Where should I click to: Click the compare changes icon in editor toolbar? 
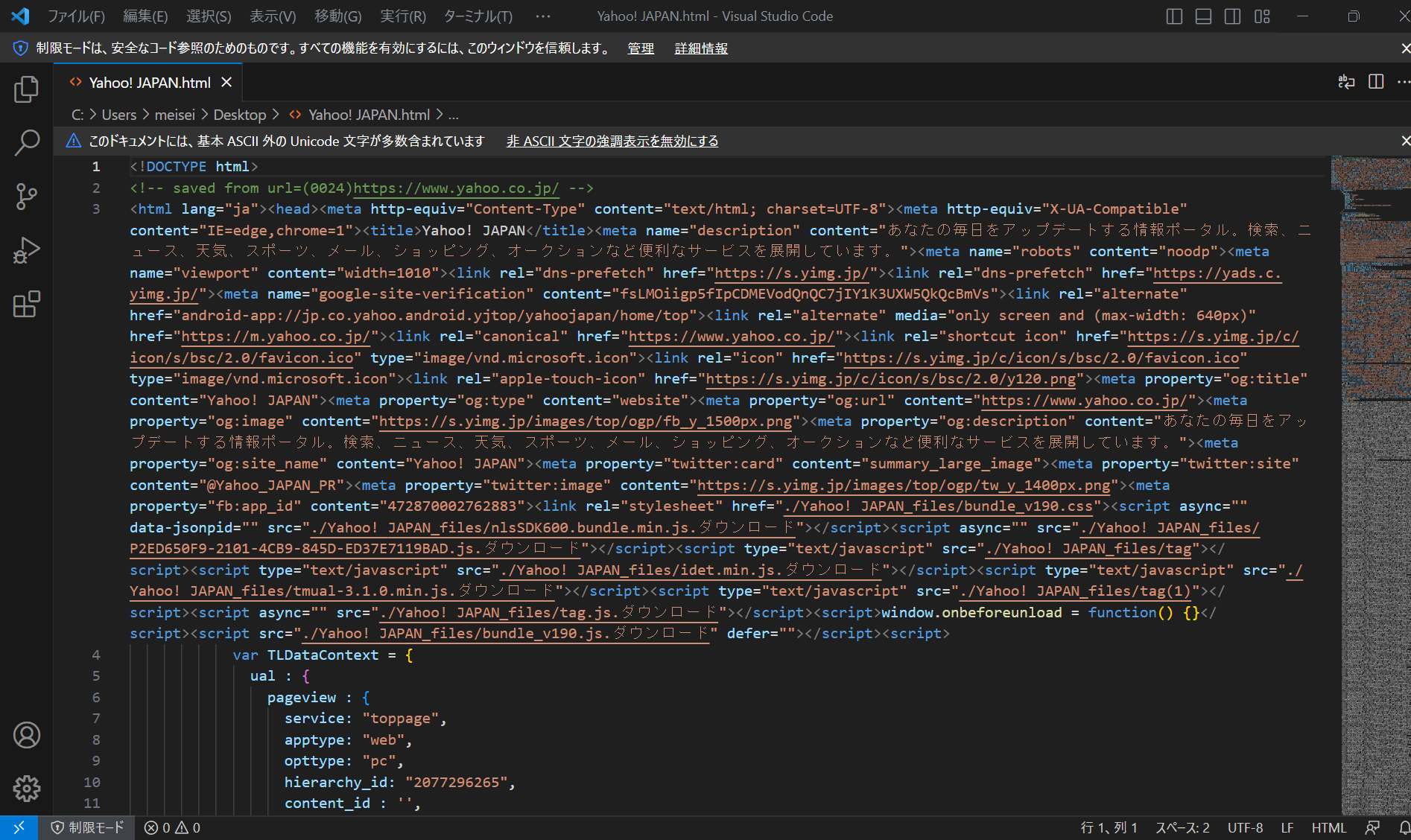tap(1346, 82)
